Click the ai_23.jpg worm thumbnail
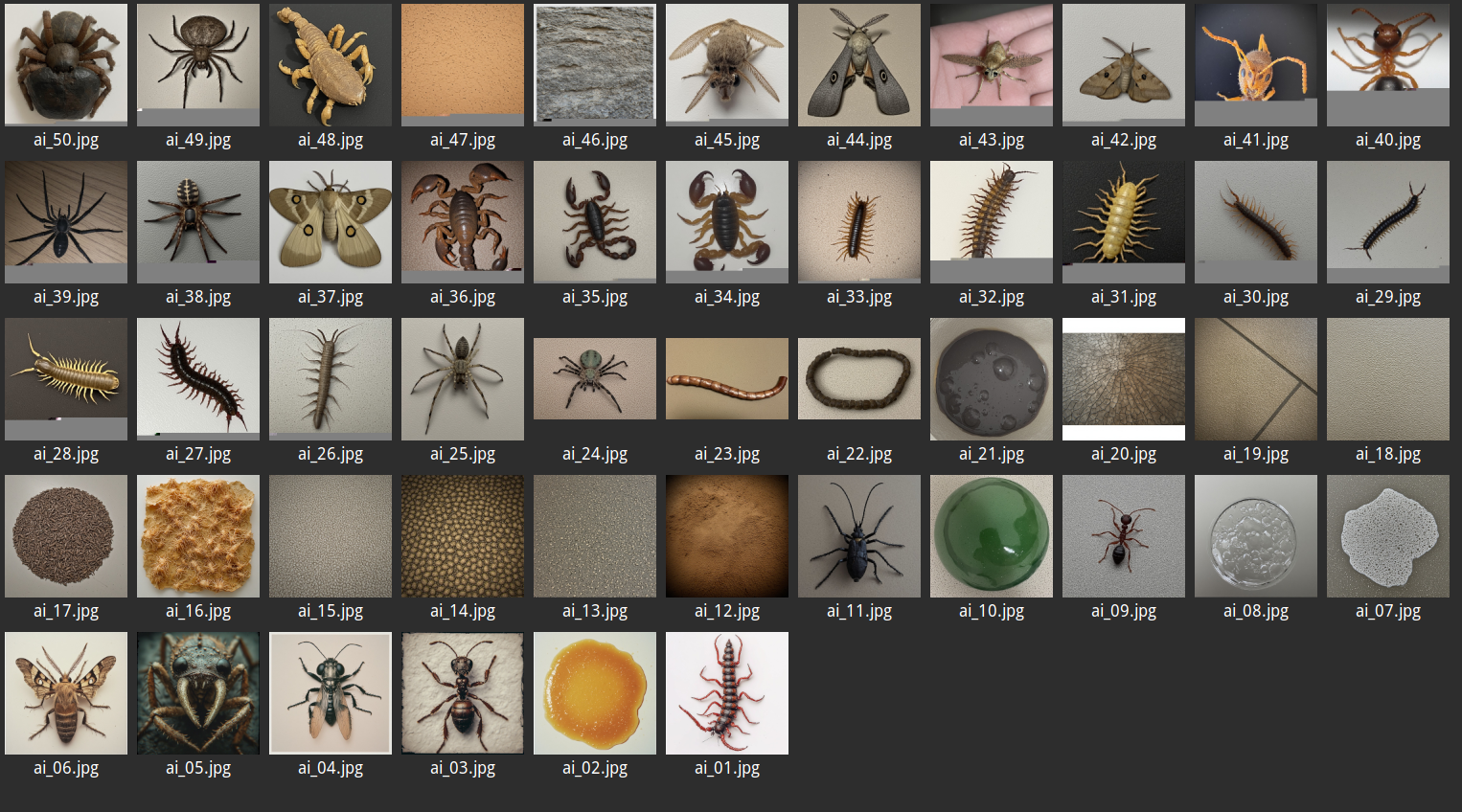Screen dimensions: 1462x812 [x=727, y=379]
